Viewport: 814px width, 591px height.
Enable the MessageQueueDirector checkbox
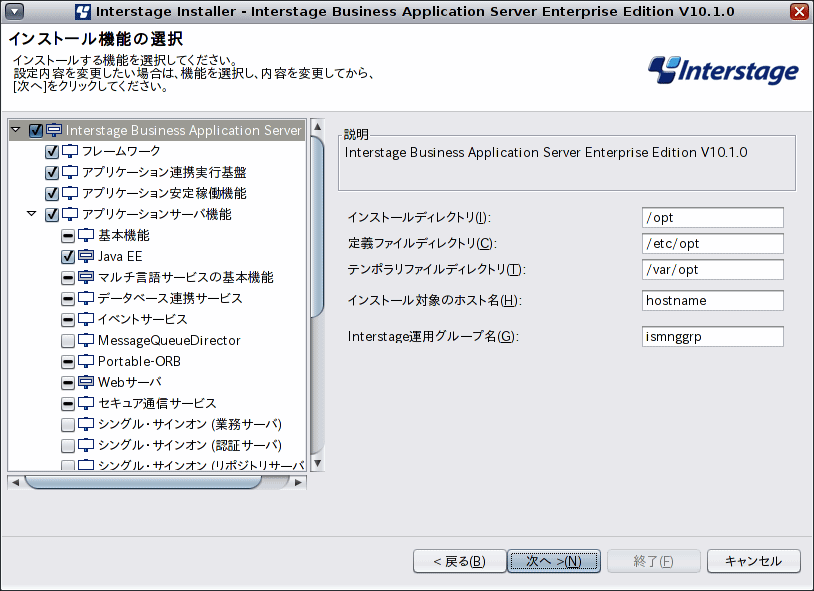[68, 341]
